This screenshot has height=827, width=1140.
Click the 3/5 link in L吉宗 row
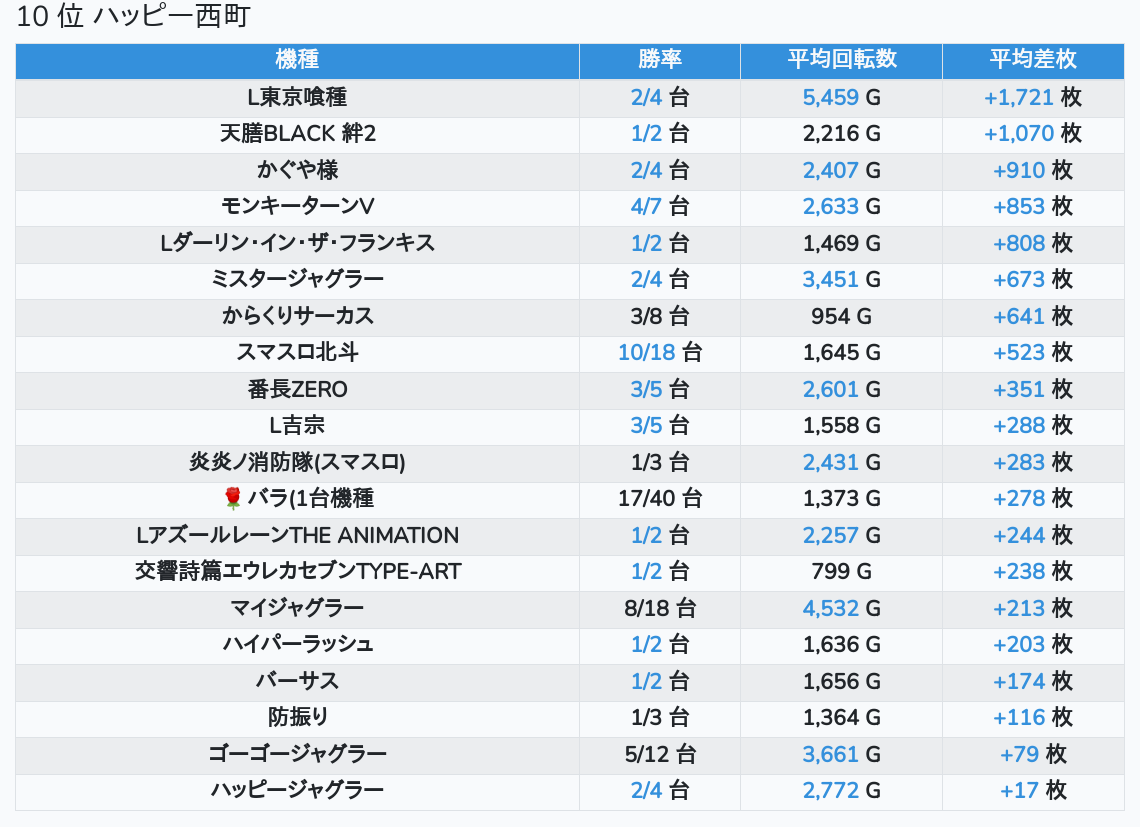click(646, 425)
